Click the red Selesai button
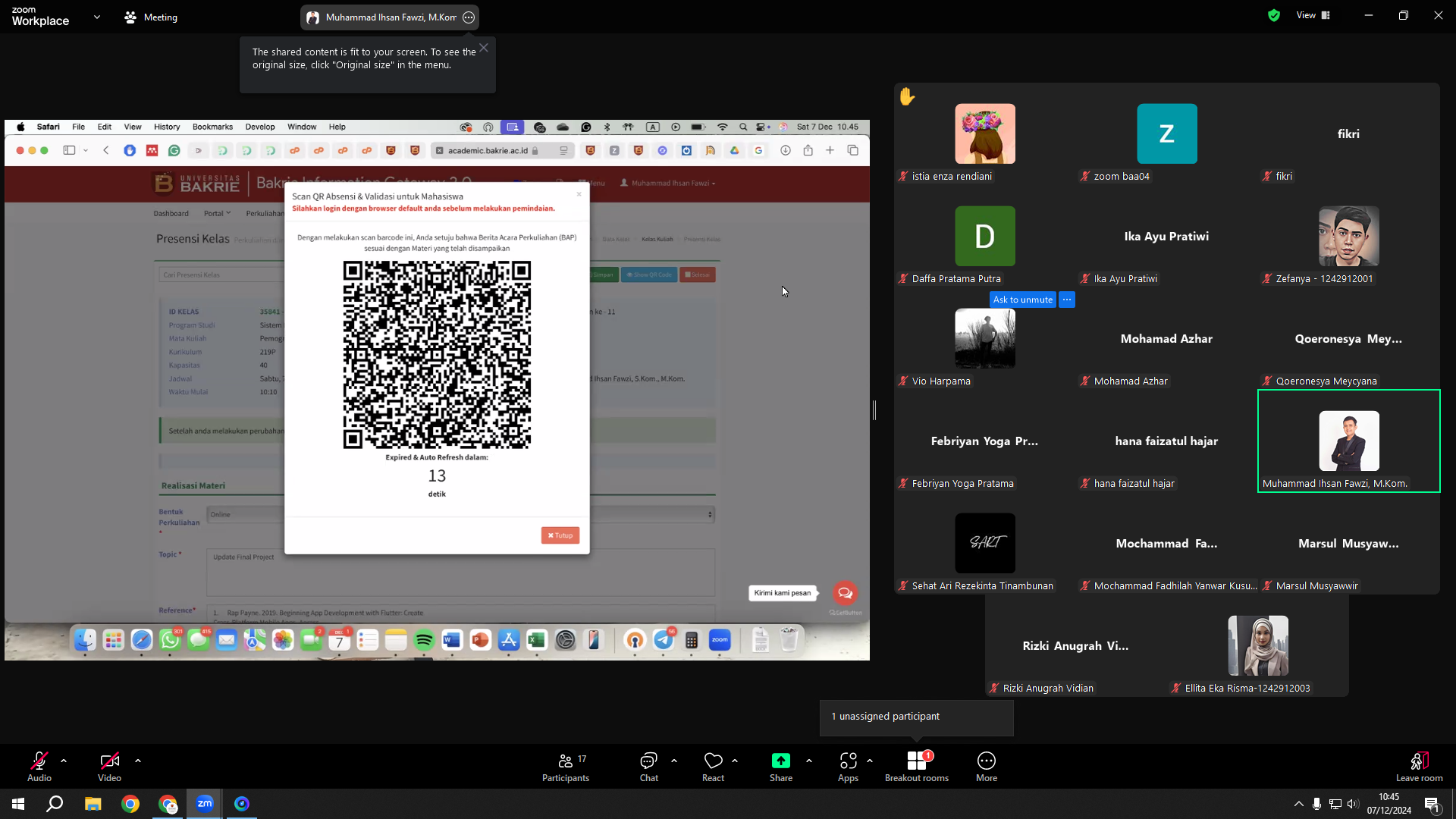The image size is (1456, 819). 698,275
